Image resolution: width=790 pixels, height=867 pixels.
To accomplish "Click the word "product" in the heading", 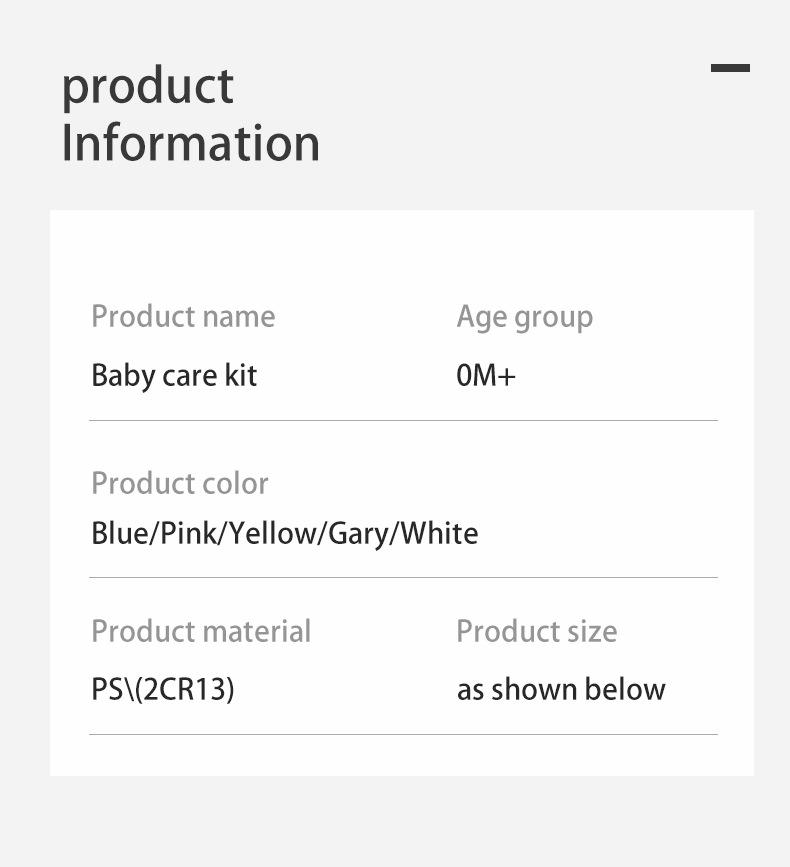I will click(147, 87).
